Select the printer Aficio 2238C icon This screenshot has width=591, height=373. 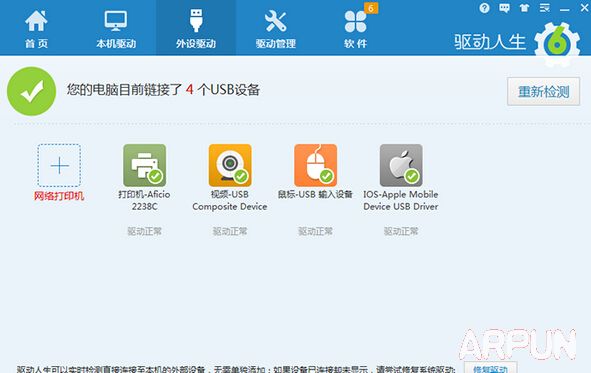[x=145, y=165]
